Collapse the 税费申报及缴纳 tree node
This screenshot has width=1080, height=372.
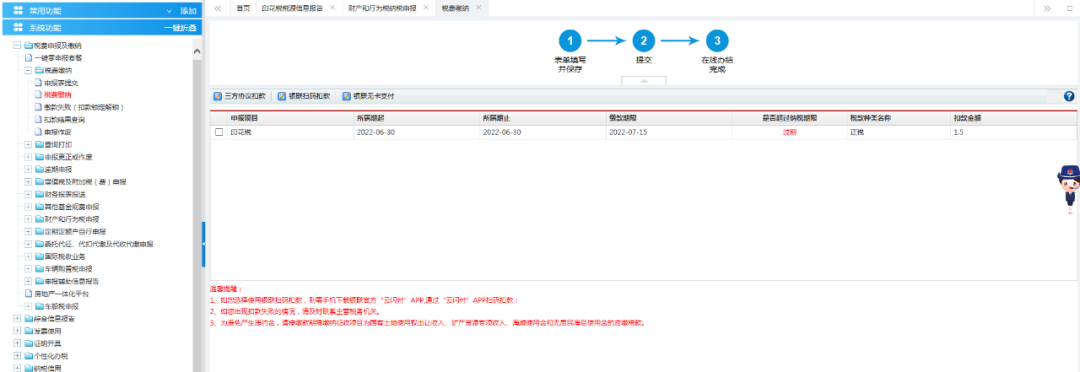coord(17,45)
